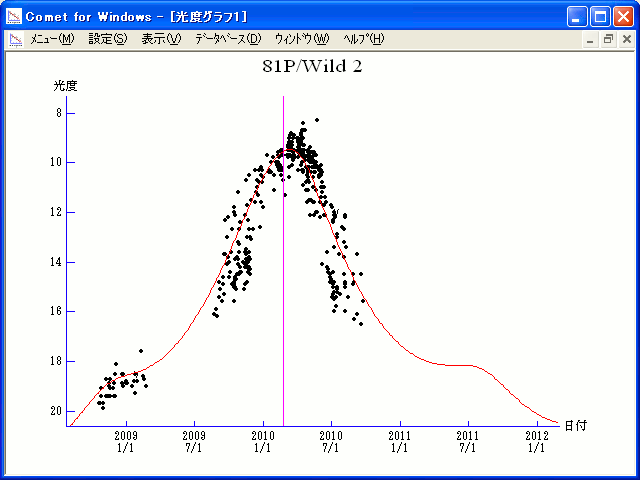This screenshot has width=640, height=480.
Task: Open the ヘルプ(H) menu
Action: (x=364, y=39)
